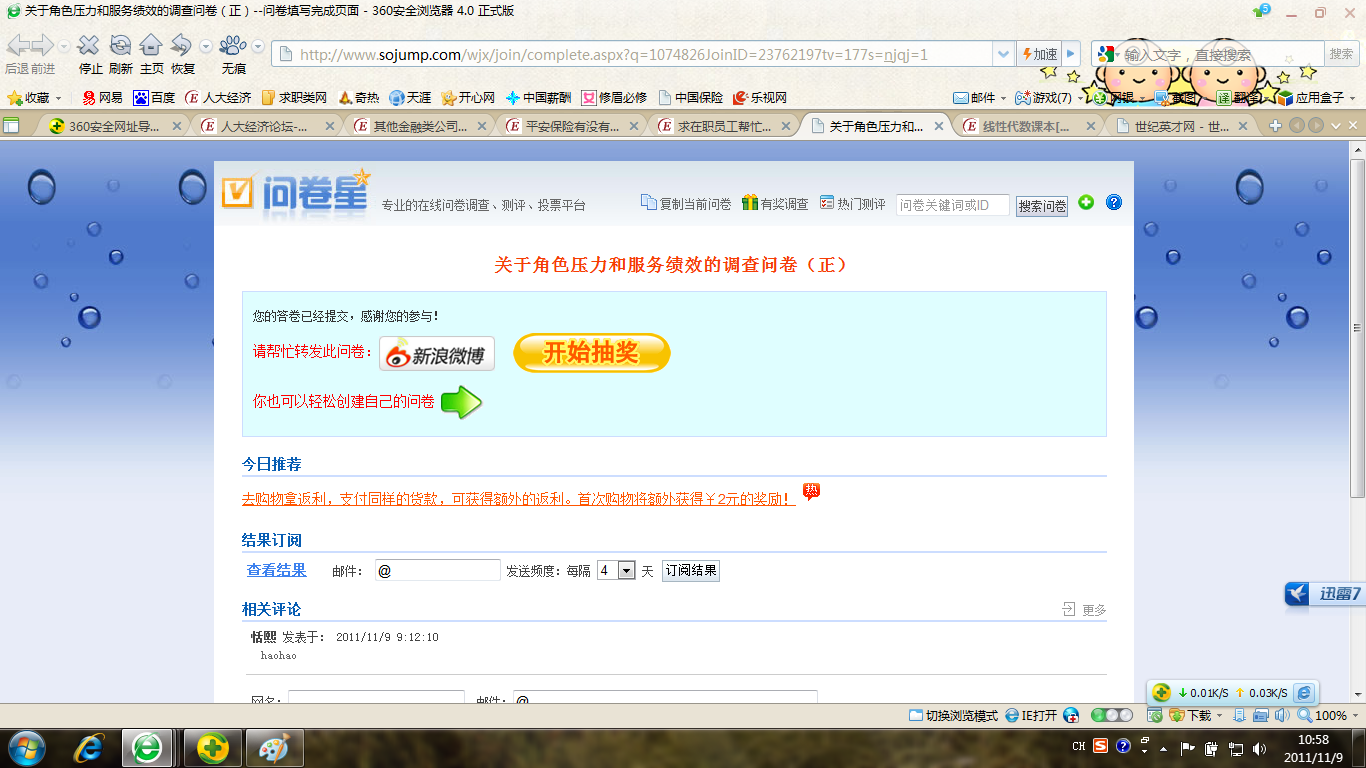Viewport: 1366px width, 768px height.
Task: Open the zoom 100% dropdown arrow
Action: (x=1353, y=716)
